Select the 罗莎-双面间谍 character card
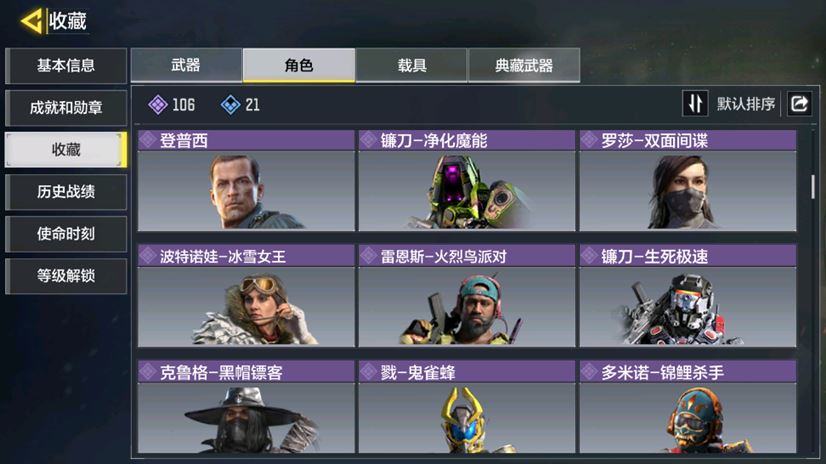This screenshot has height=464, width=826. pyautogui.click(x=688, y=181)
